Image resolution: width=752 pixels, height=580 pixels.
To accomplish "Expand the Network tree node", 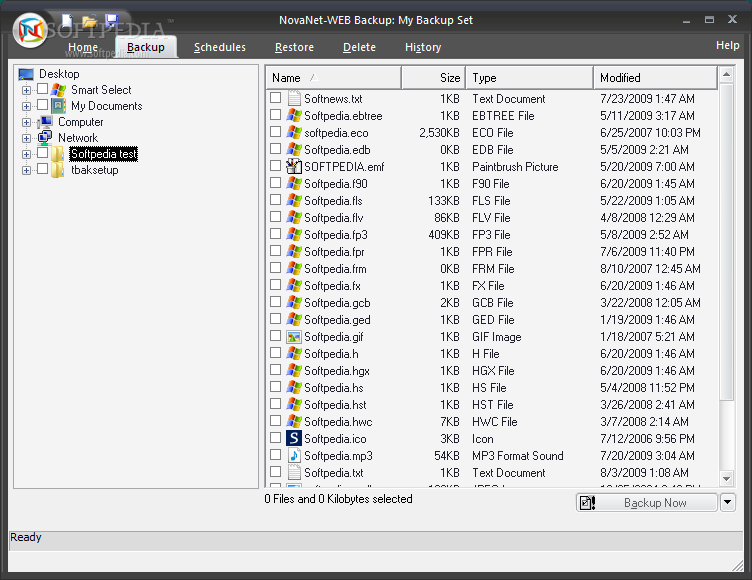I will [26, 138].
